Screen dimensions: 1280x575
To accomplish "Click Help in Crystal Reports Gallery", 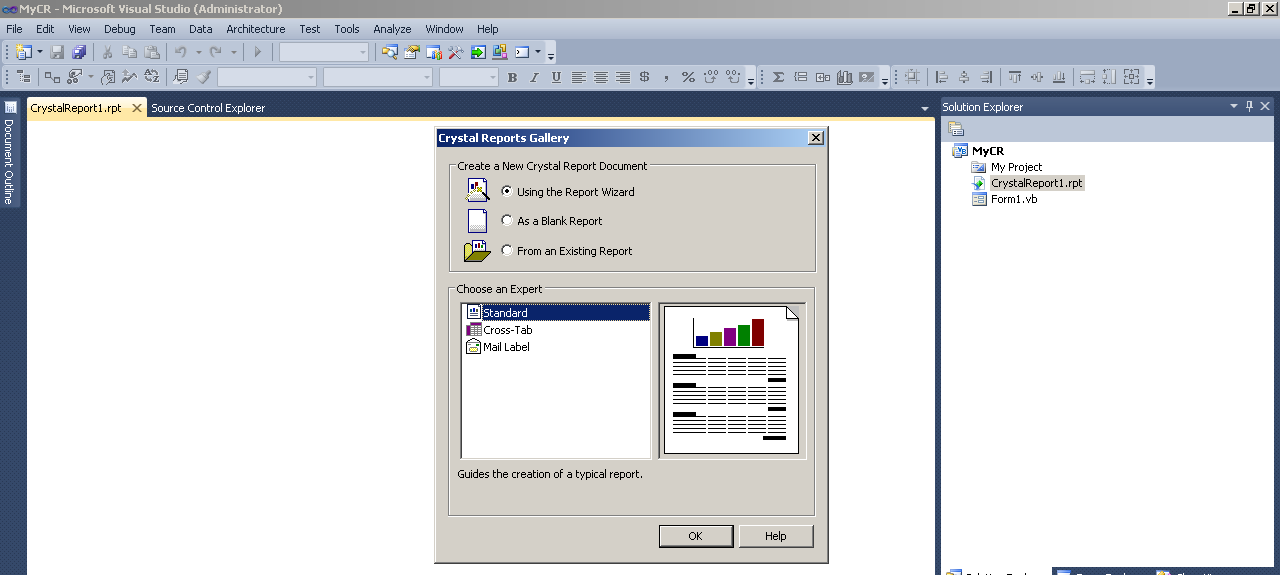I will pos(776,536).
